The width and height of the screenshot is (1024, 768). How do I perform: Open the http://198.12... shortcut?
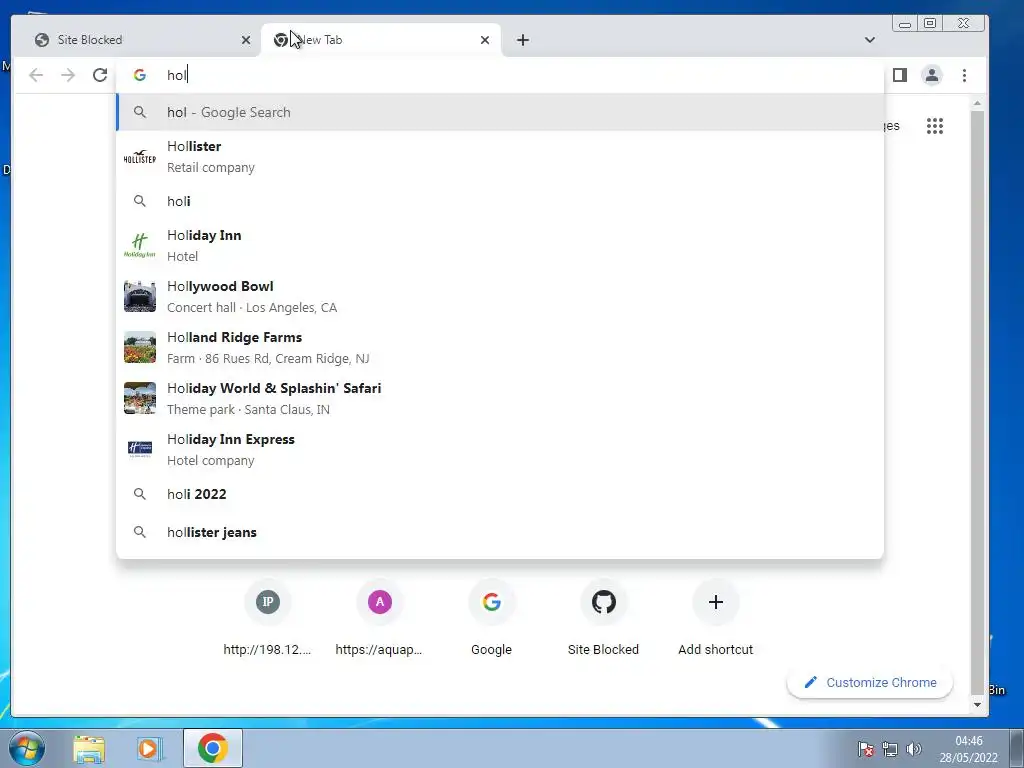(x=267, y=619)
